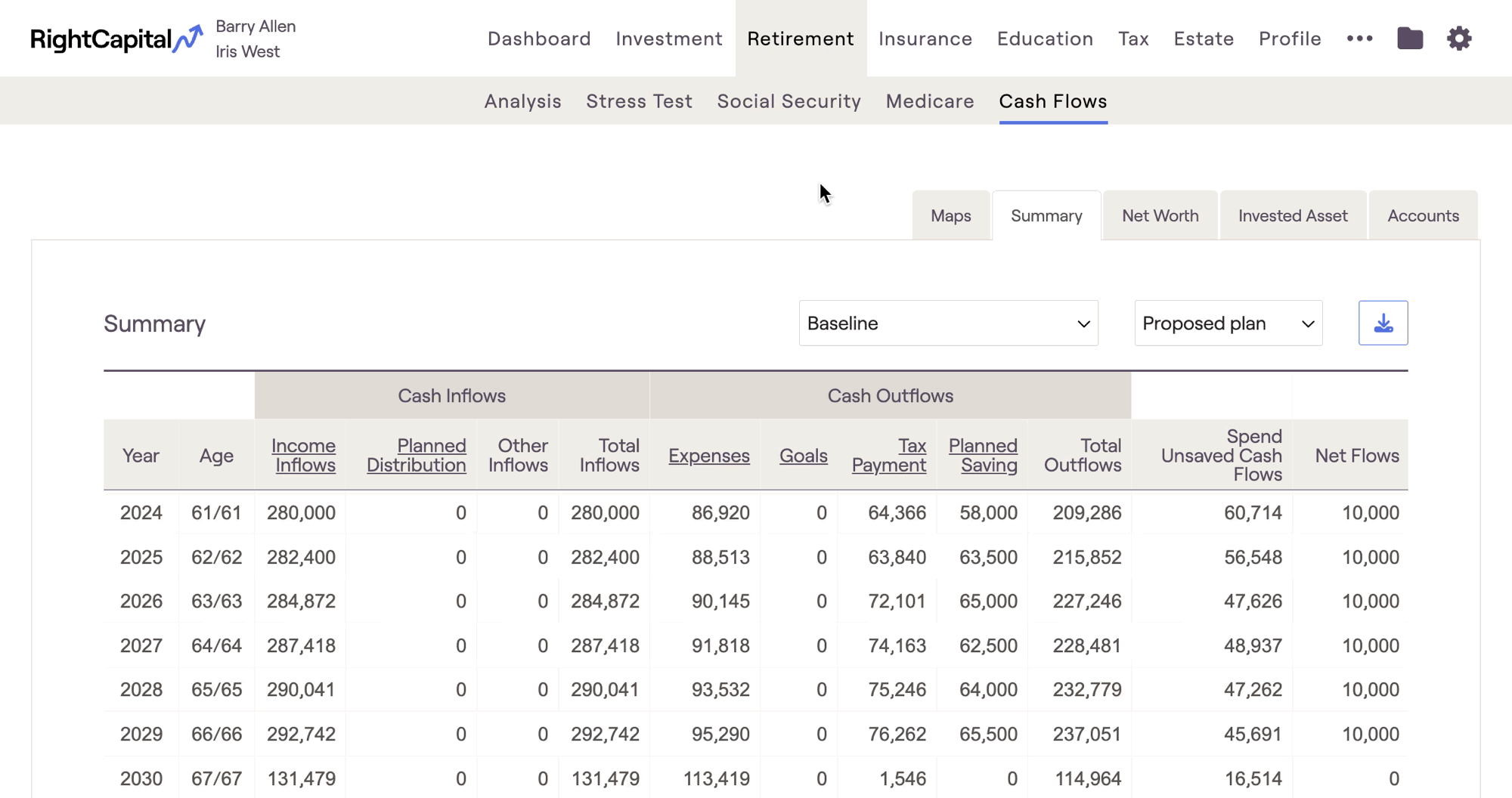
Task: Go to the Stress Test subtab
Action: (639, 101)
